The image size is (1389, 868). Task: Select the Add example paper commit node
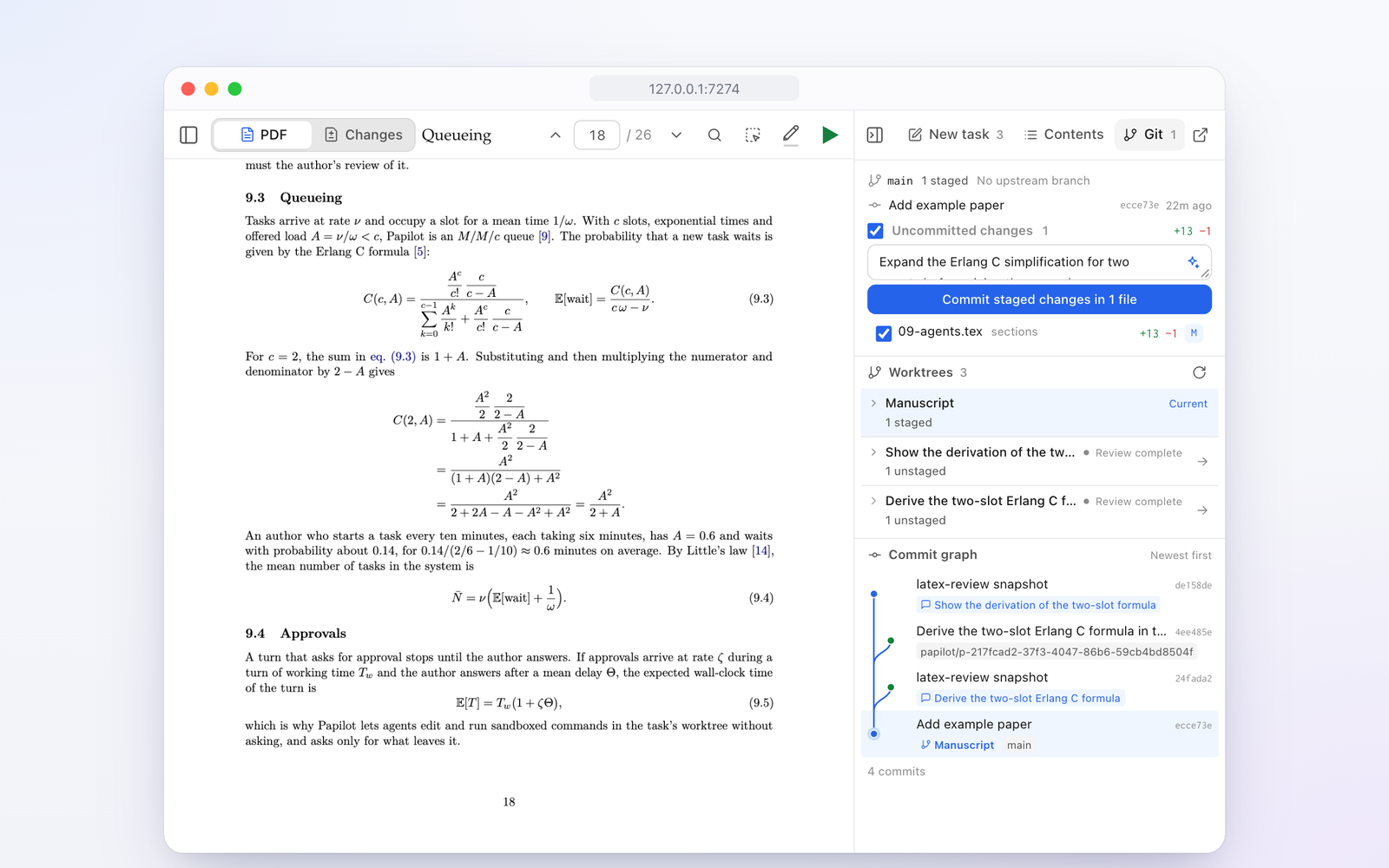[x=874, y=734]
